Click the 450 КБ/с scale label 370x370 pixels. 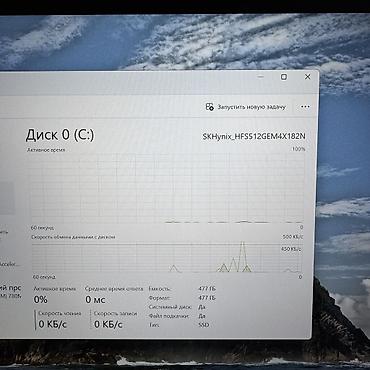[x=292, y=249]
